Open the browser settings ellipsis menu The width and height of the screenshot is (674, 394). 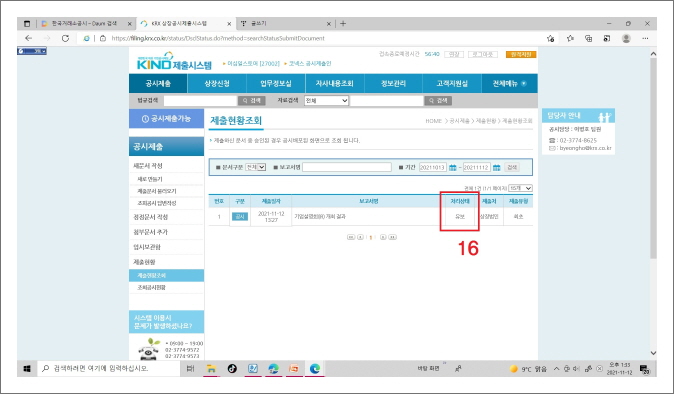tap(645, 38)
